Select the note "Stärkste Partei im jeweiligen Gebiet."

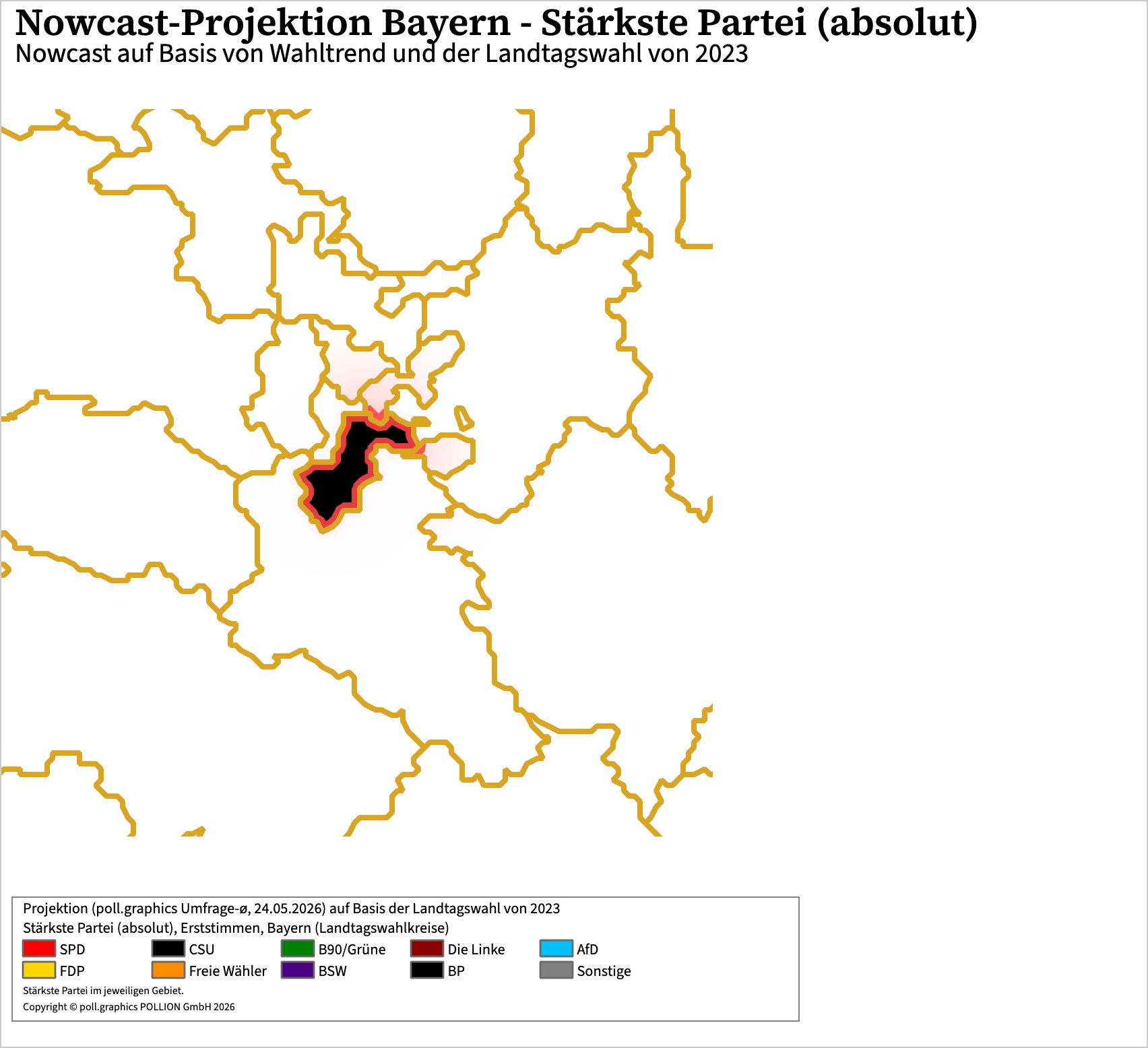click(103, 990)
